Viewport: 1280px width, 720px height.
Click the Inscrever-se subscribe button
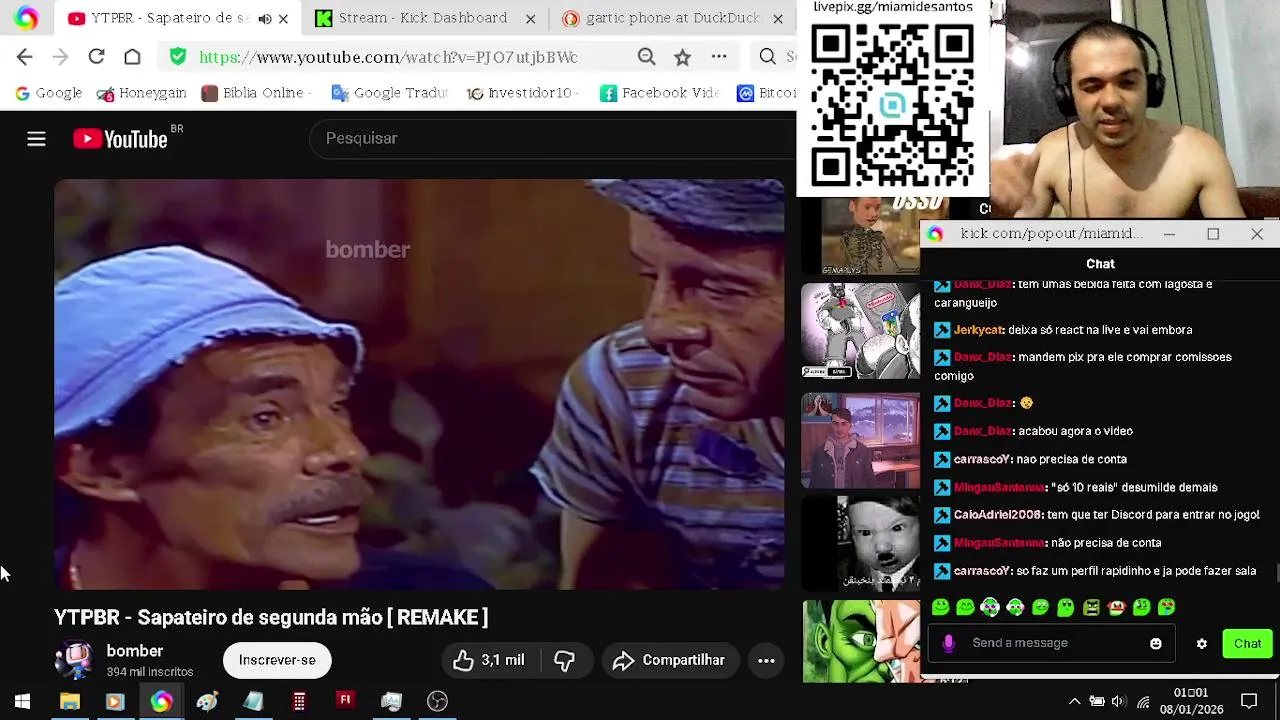277,660
